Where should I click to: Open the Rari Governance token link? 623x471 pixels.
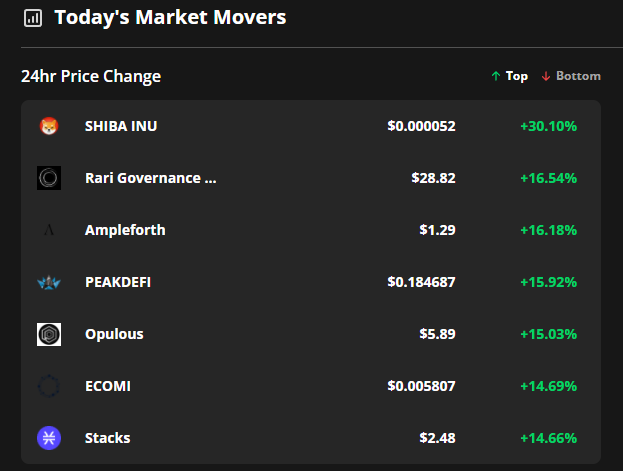pos(150,178)
